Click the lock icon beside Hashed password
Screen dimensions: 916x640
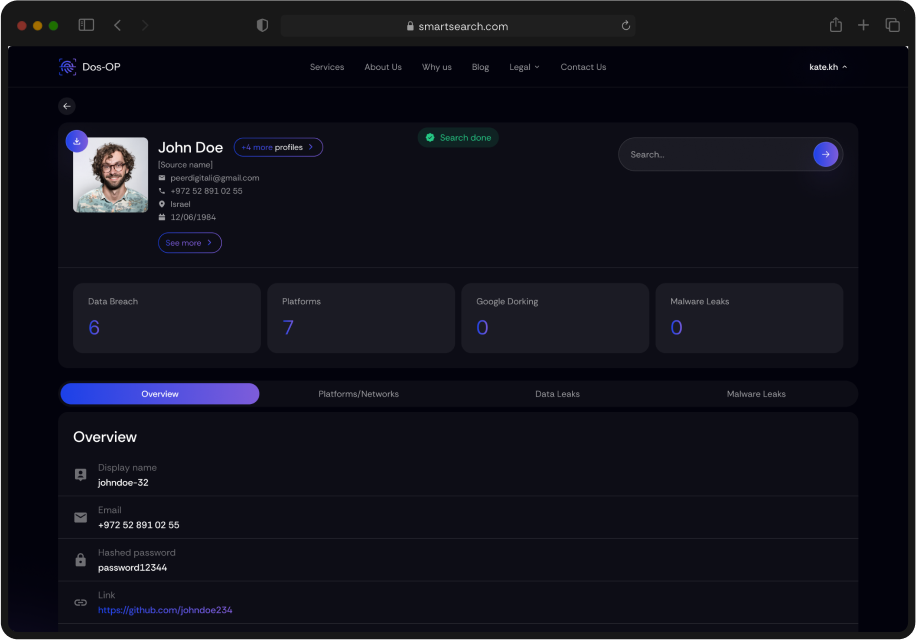pyautogui.click(x=80, y=559)
